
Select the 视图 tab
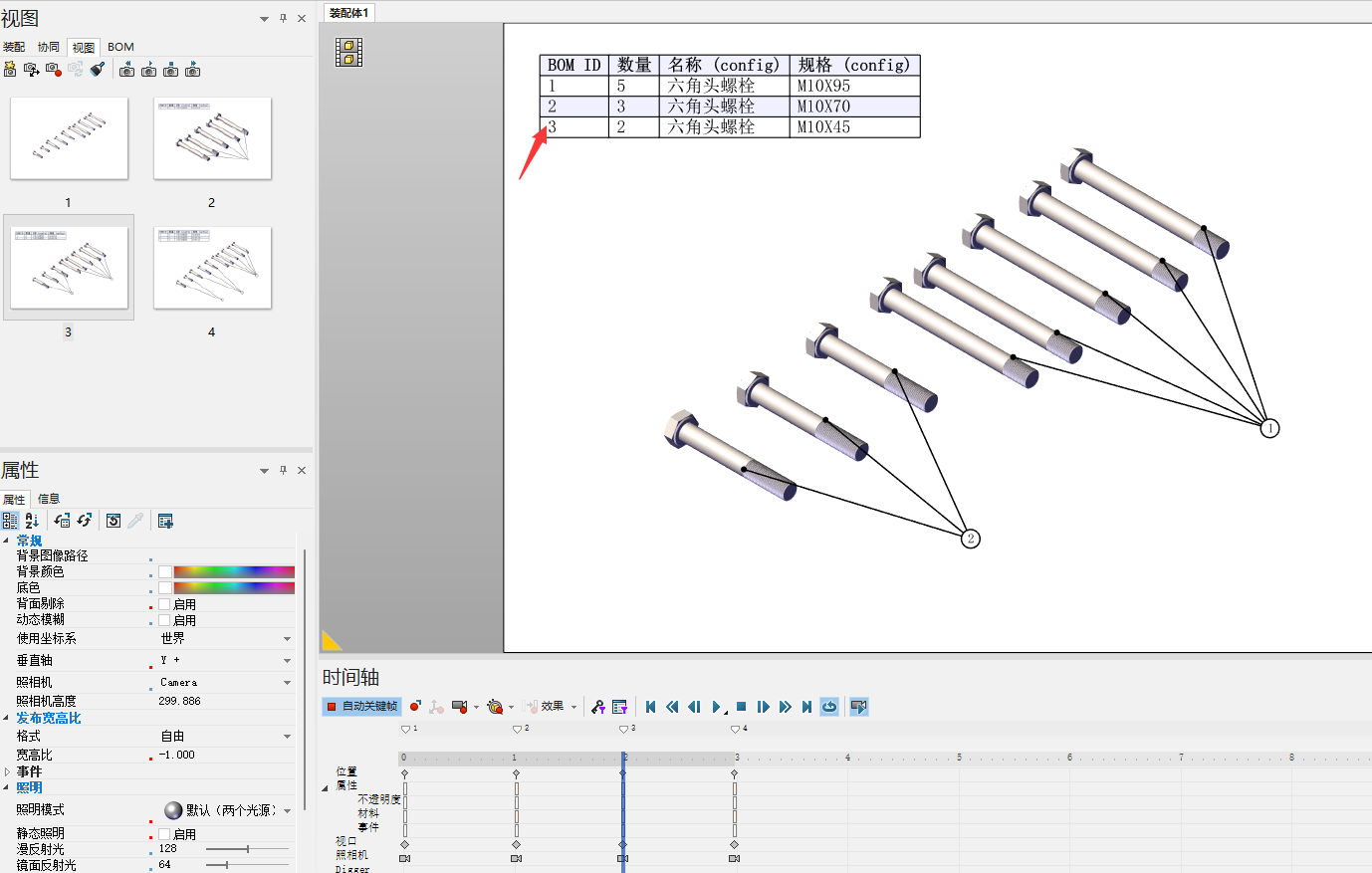click(84, 47)
